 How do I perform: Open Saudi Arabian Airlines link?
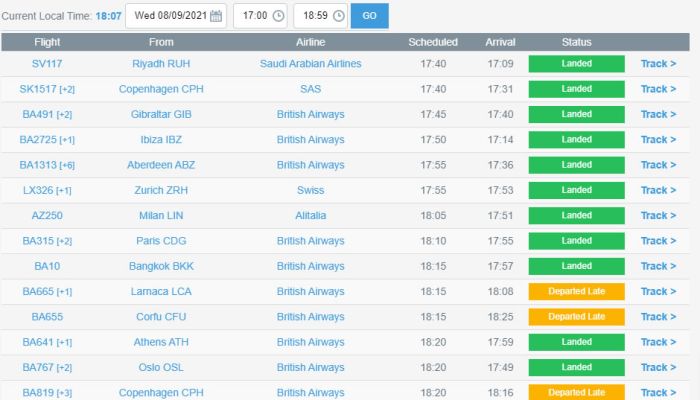(x=310, y=64)
